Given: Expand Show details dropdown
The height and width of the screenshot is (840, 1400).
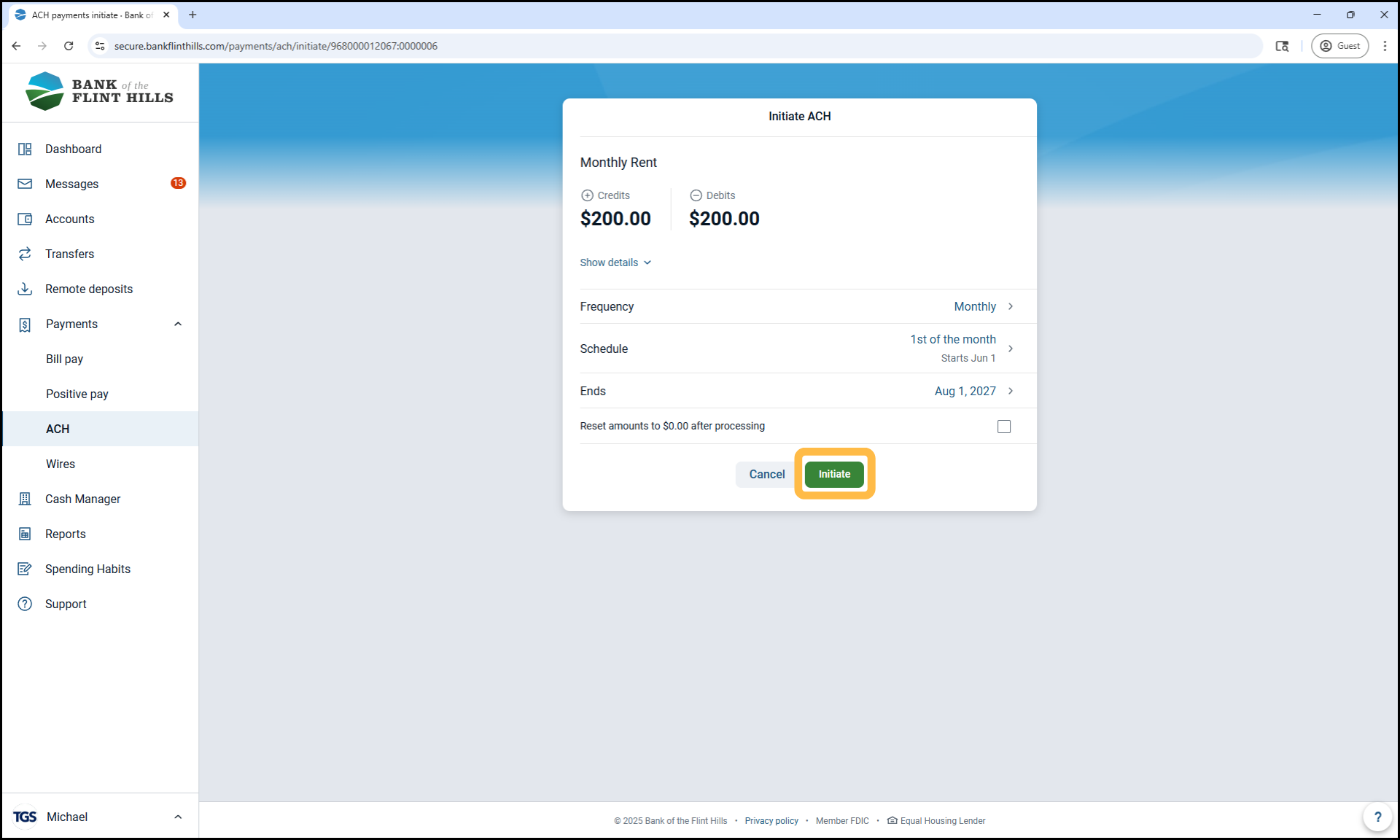Looking at the screenshot, I should point(615,262).
